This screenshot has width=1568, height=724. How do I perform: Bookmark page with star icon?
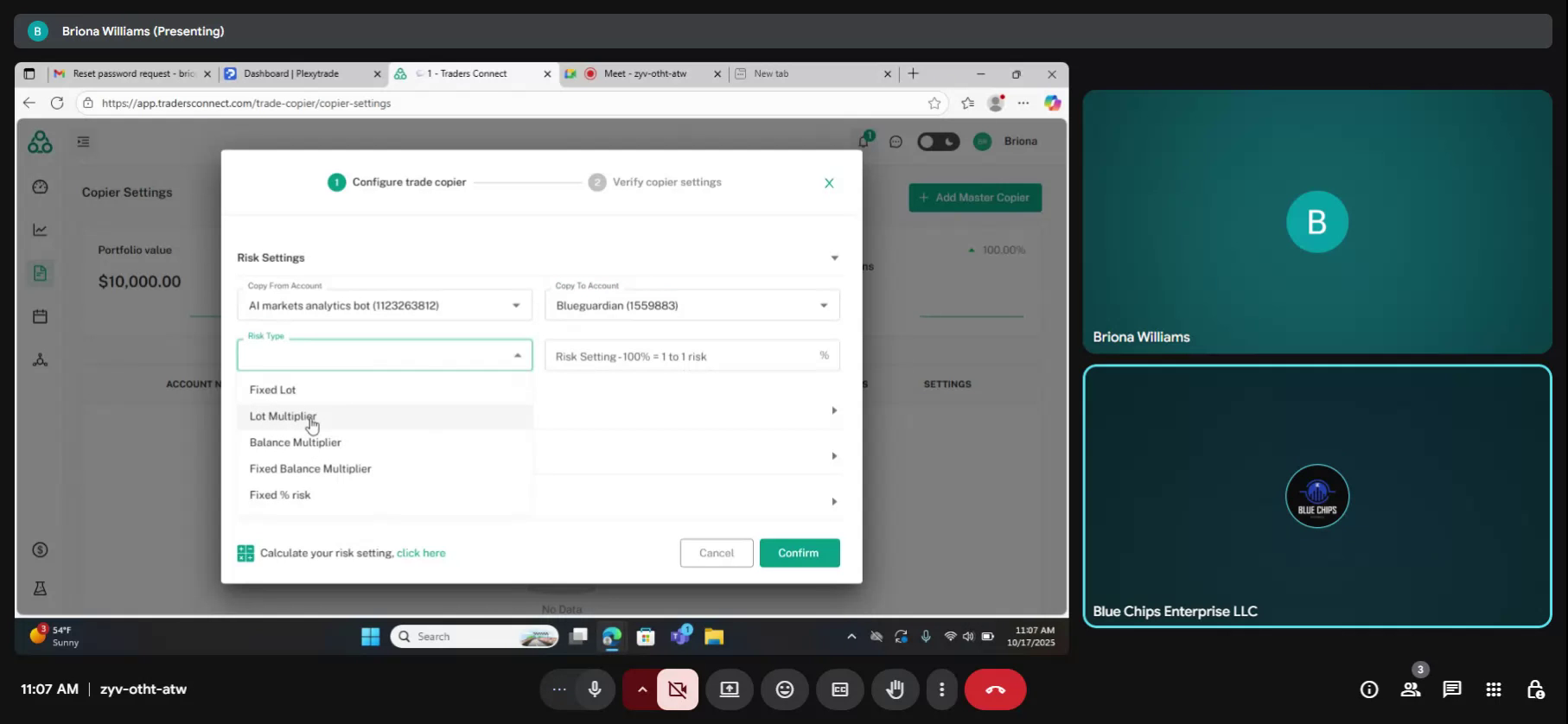934,103
